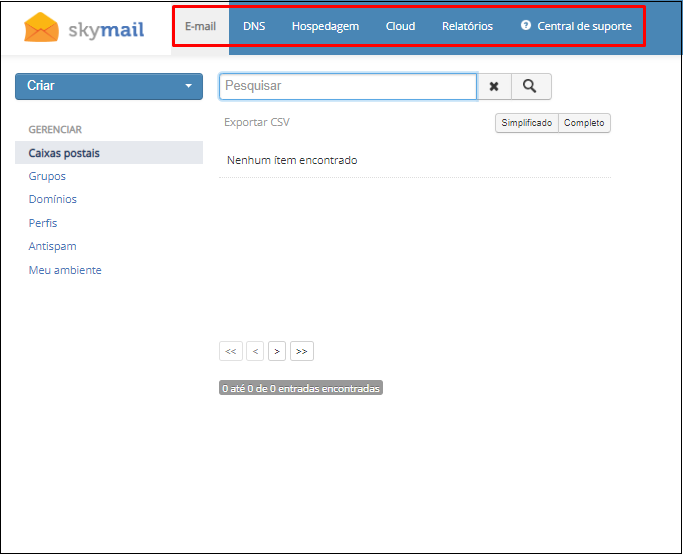Screen dimensions: 683x555
Task: Open the Criar dropdown menu
Action: pos(109,86)
